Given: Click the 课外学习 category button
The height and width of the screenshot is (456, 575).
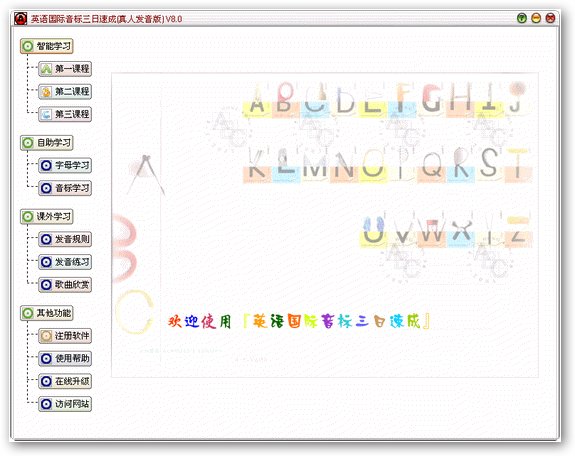Looking at the screenshot, I should coord(47,216).
